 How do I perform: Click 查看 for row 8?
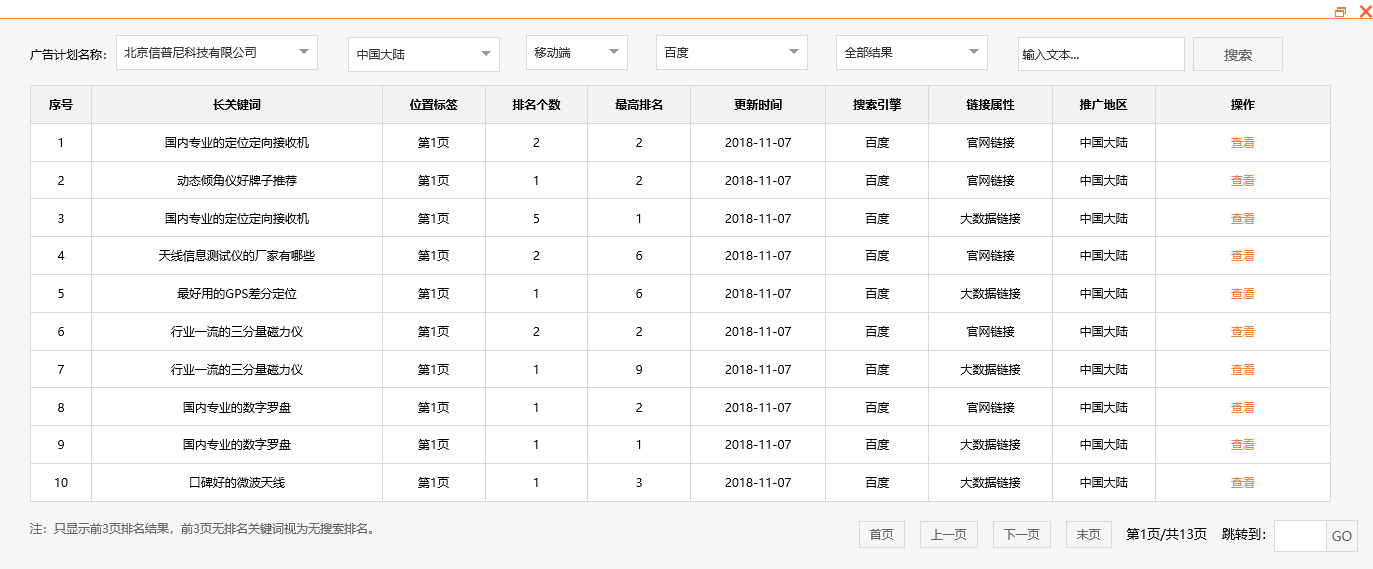(1243, 408)
